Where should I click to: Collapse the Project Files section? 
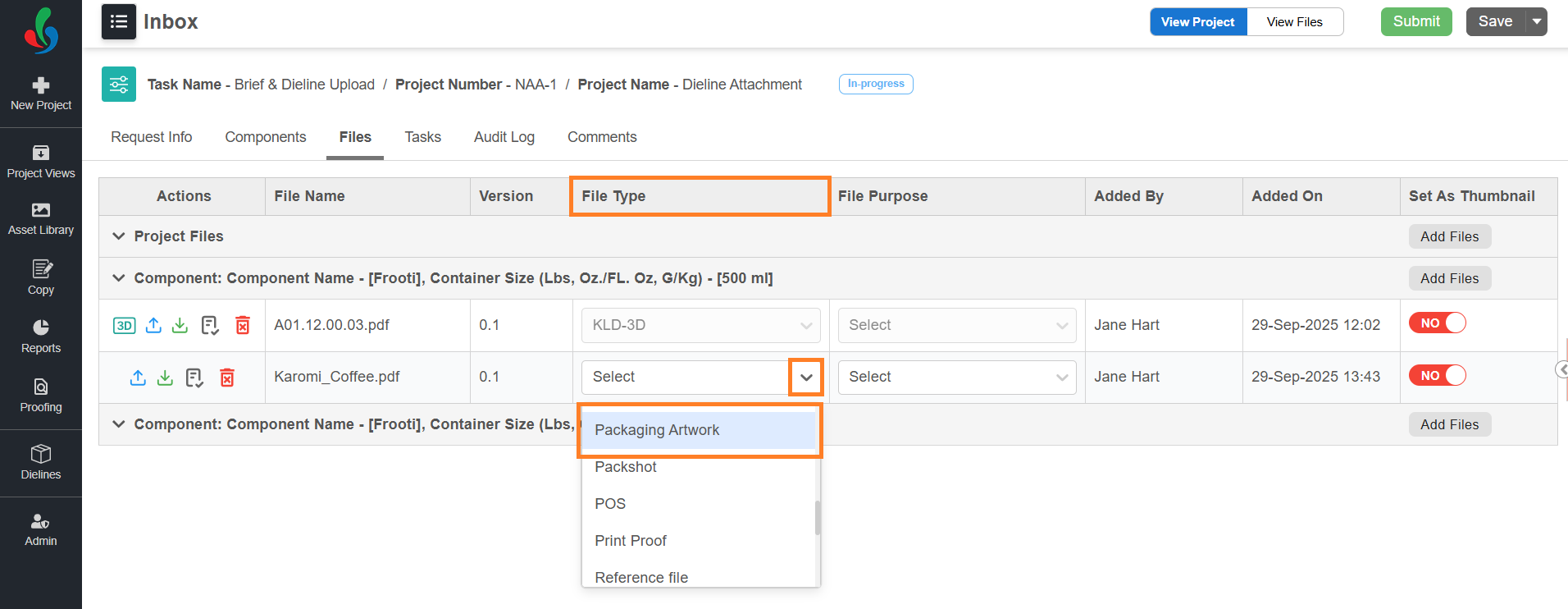119,236
